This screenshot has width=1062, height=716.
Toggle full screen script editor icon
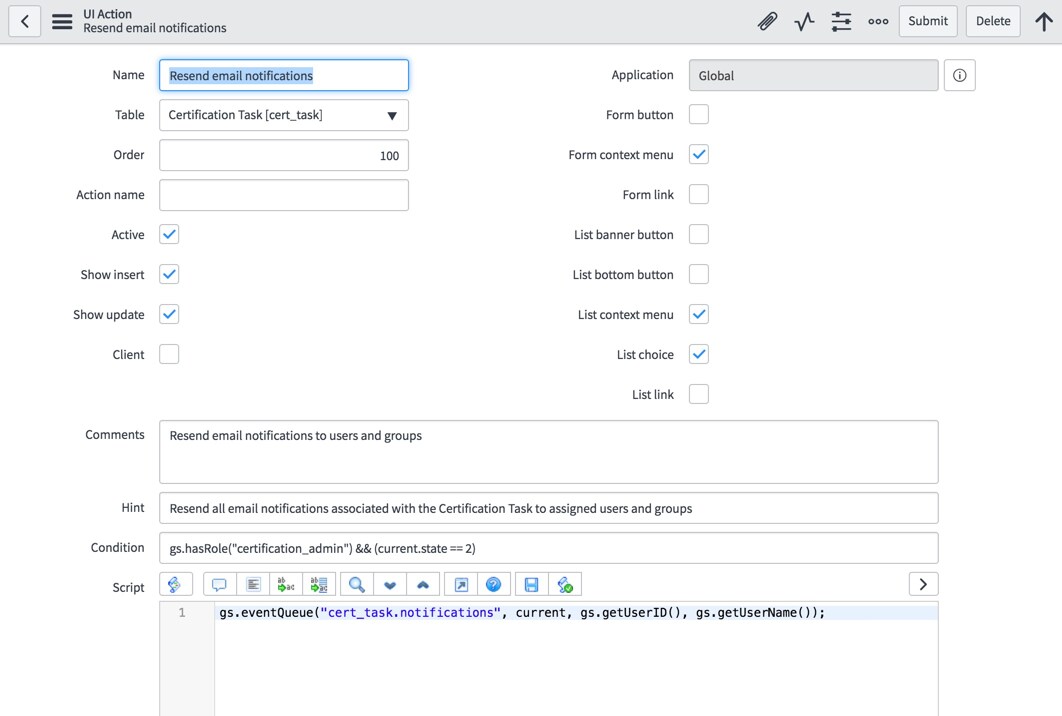pos(461,585)
